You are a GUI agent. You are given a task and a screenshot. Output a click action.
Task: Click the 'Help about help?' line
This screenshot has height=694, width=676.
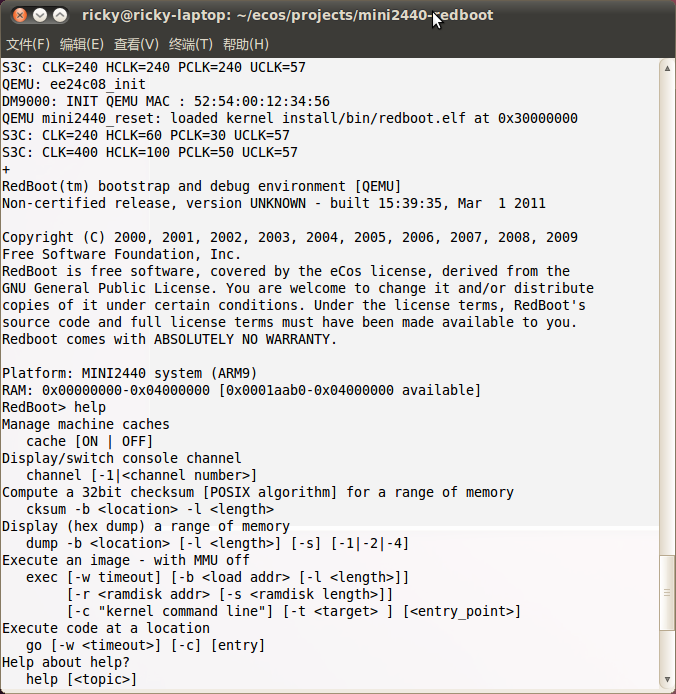point(66,662)
